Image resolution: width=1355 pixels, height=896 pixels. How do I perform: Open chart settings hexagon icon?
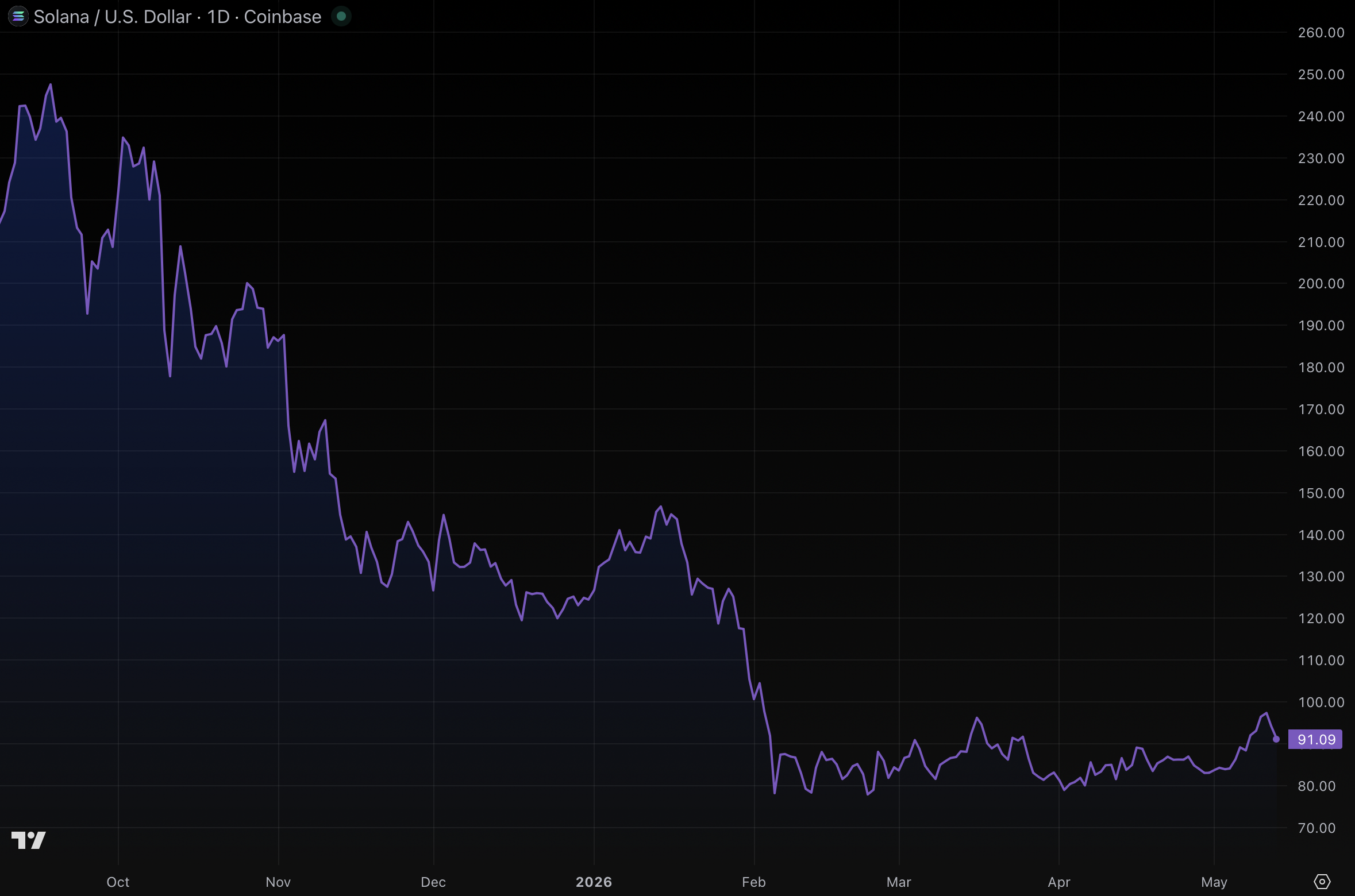click(x=1322, y=882)
